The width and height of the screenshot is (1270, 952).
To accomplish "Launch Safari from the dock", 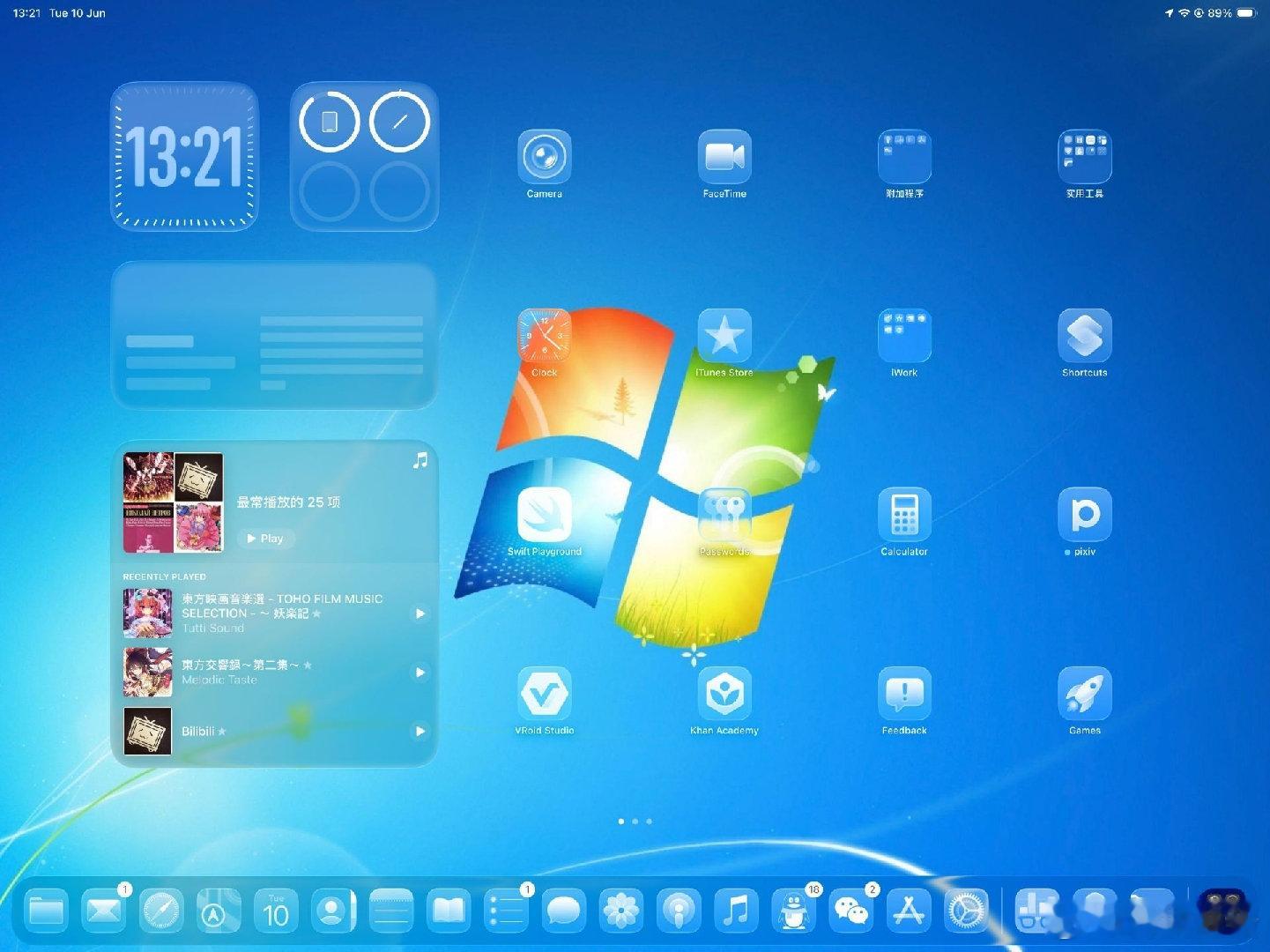I will coord(161,911).
